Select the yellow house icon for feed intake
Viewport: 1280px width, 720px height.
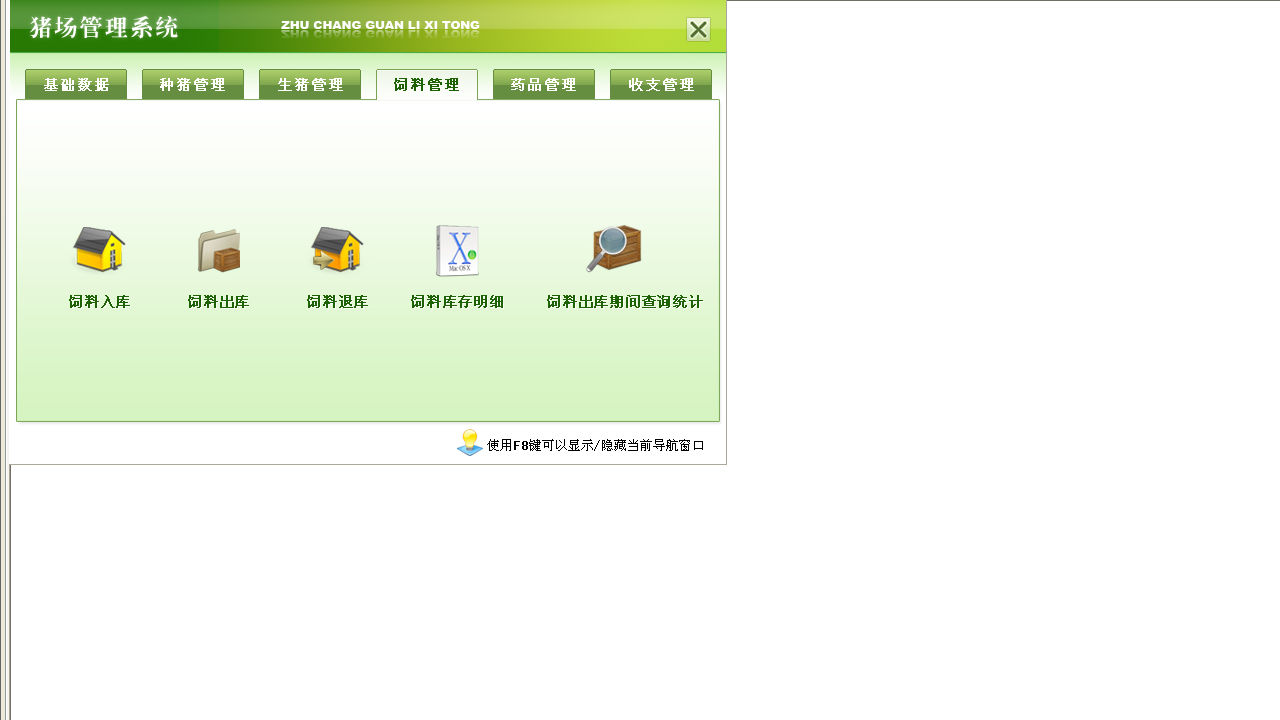tap(99, 250)
